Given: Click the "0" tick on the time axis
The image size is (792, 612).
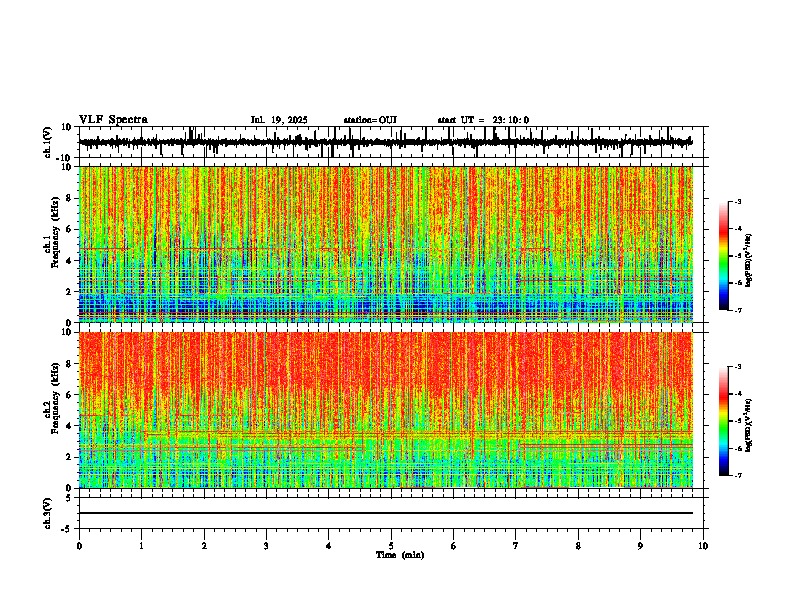Looking at the screenshot, I should 79,546.
